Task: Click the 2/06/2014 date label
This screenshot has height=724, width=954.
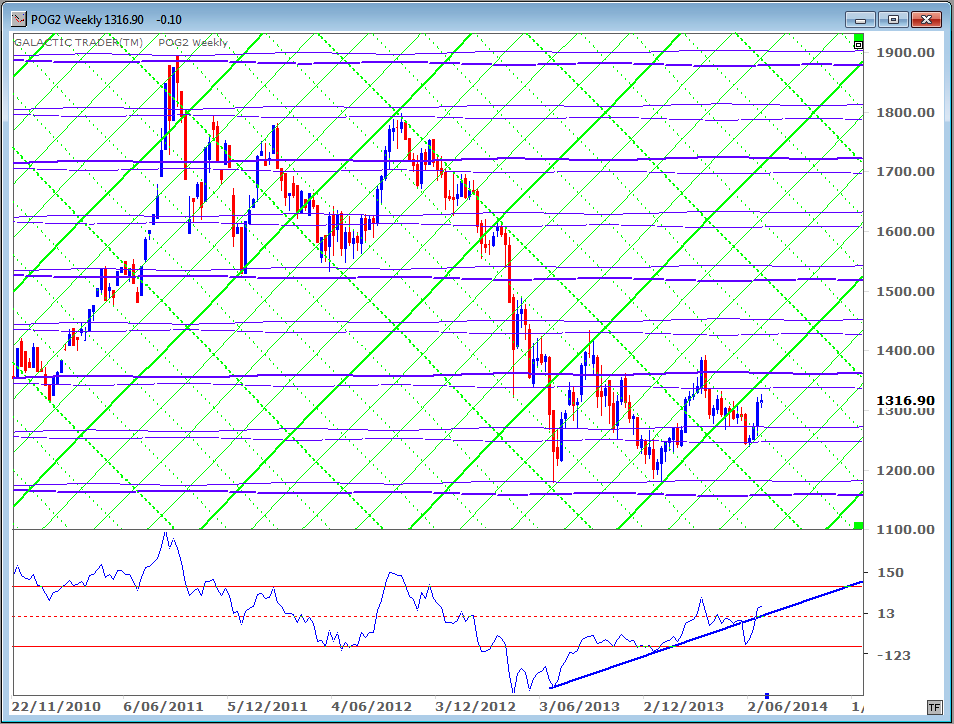Action: tap(787, 707)
